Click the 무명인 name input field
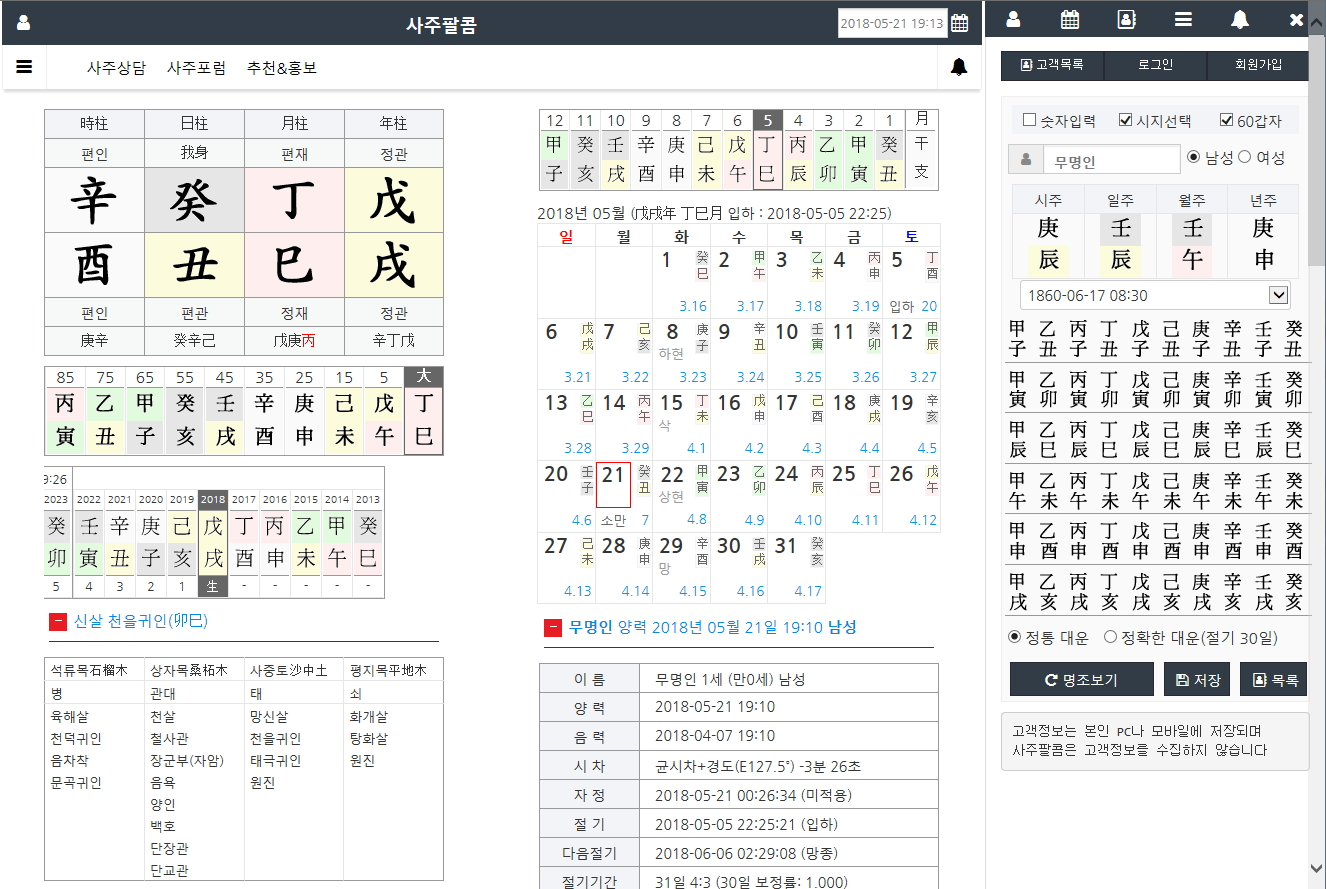Viewport: 1326px width, 889px height. tap(1110, 160)
